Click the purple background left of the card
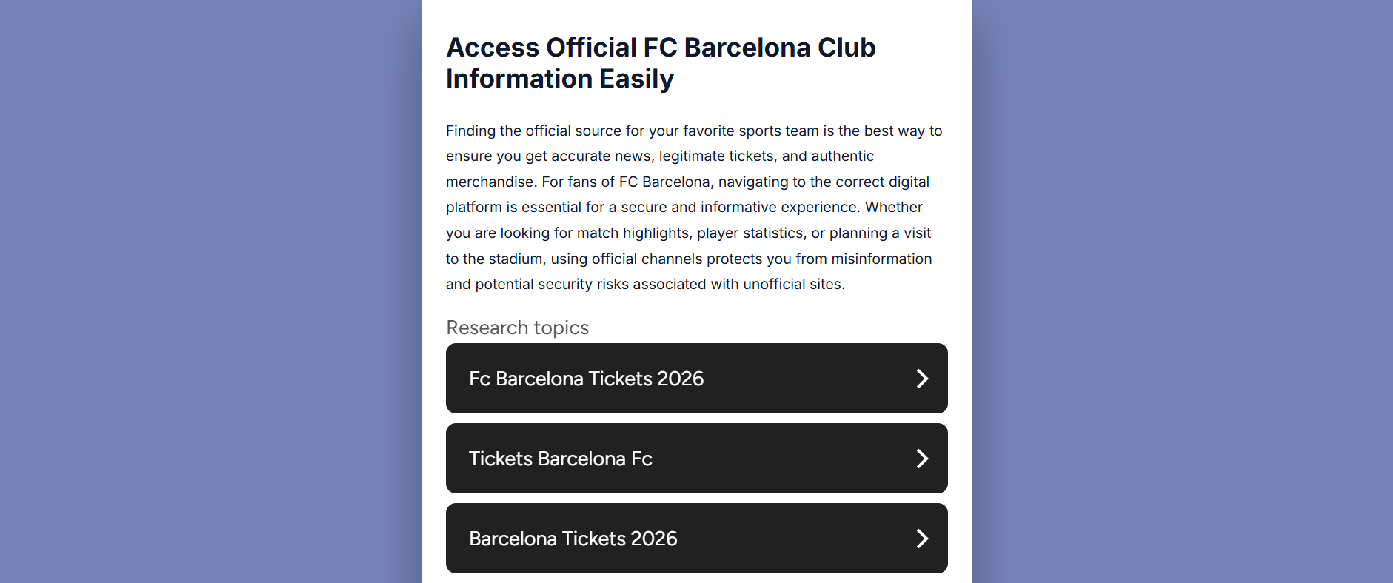1393x583 pixels. pos(210,291)
